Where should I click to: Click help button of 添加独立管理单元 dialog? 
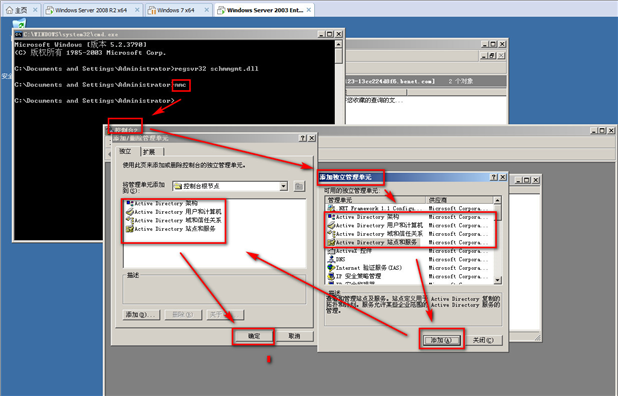[494, 177]
